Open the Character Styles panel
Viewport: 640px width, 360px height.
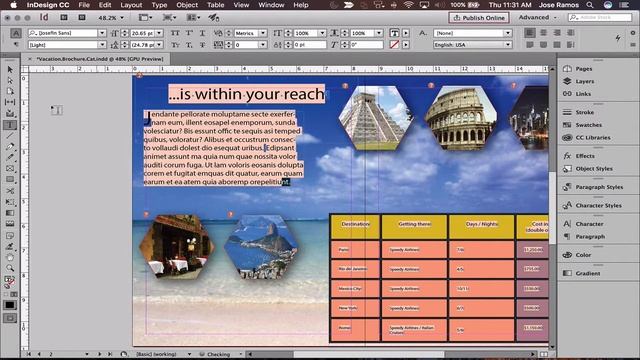(x=598, y=205)
